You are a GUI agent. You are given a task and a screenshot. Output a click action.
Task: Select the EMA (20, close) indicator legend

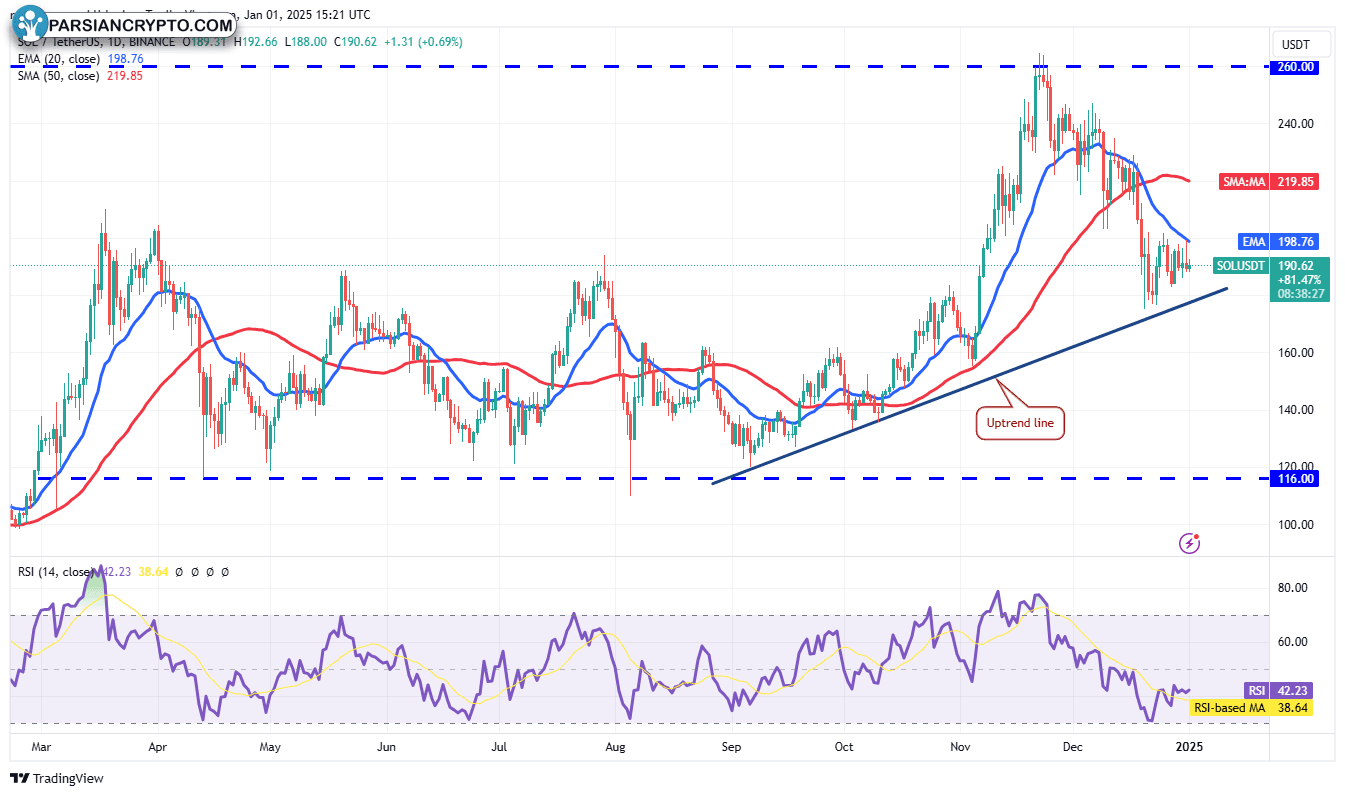tap(58, 59)
